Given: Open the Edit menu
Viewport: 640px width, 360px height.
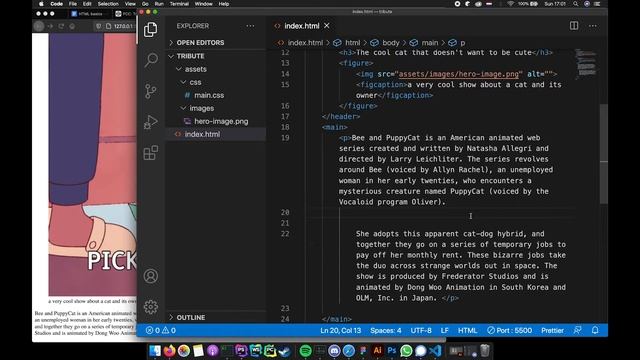Looking at the screenshot, I should [87, 4].
